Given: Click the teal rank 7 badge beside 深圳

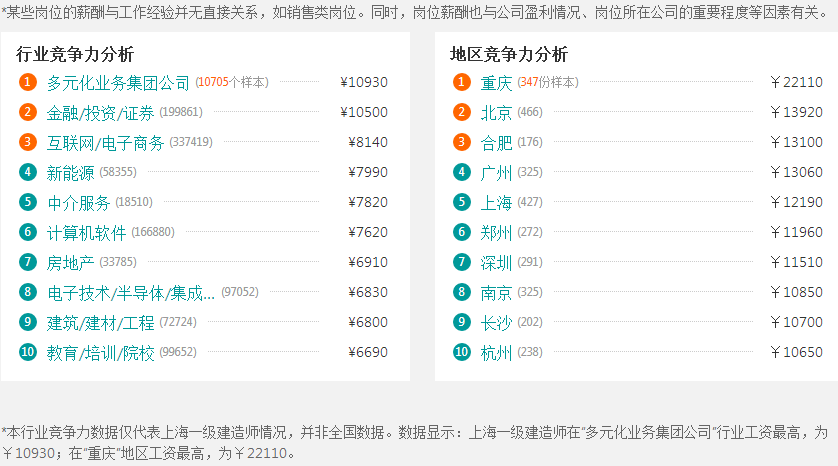Looking at the screenshot, I should coord(462,262).
